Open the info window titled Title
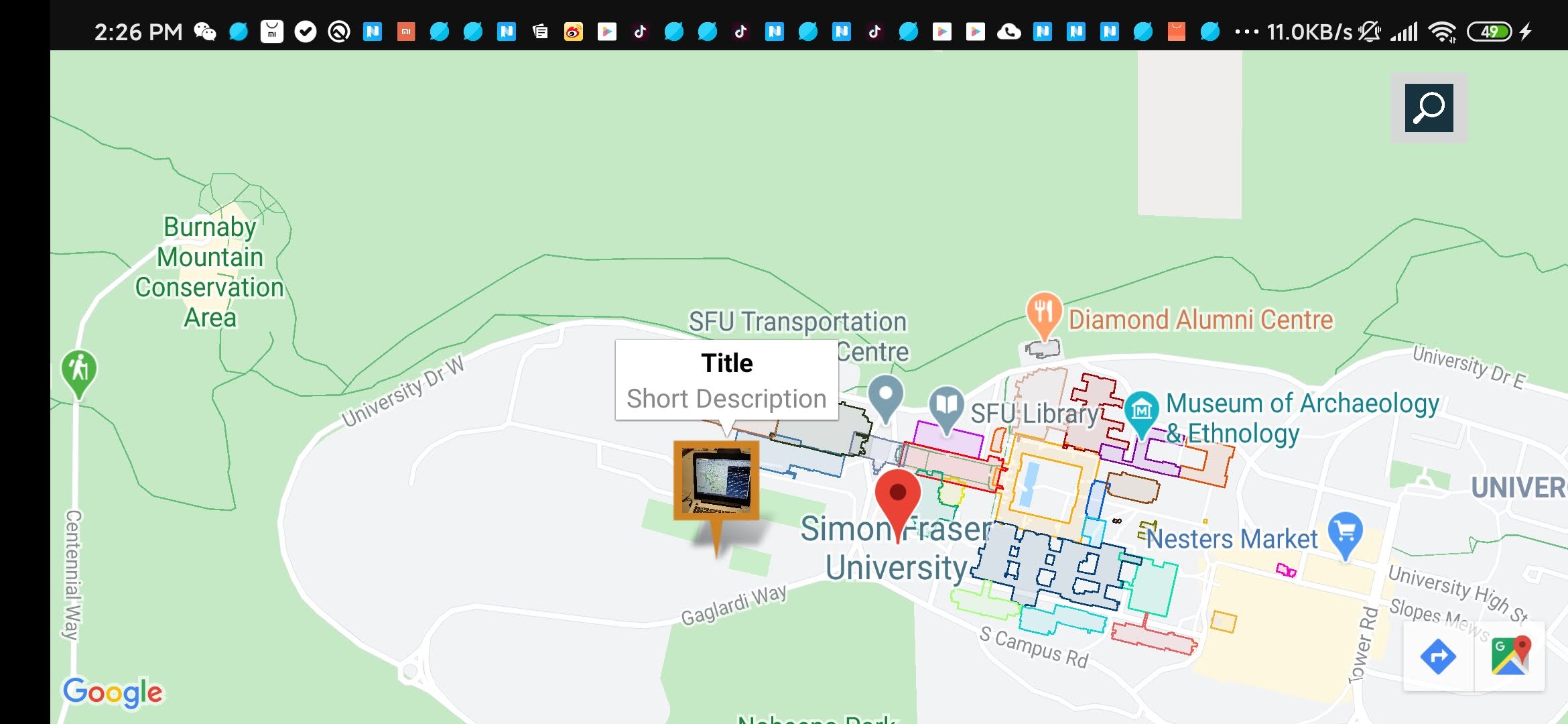 click(x=726, y=363)
